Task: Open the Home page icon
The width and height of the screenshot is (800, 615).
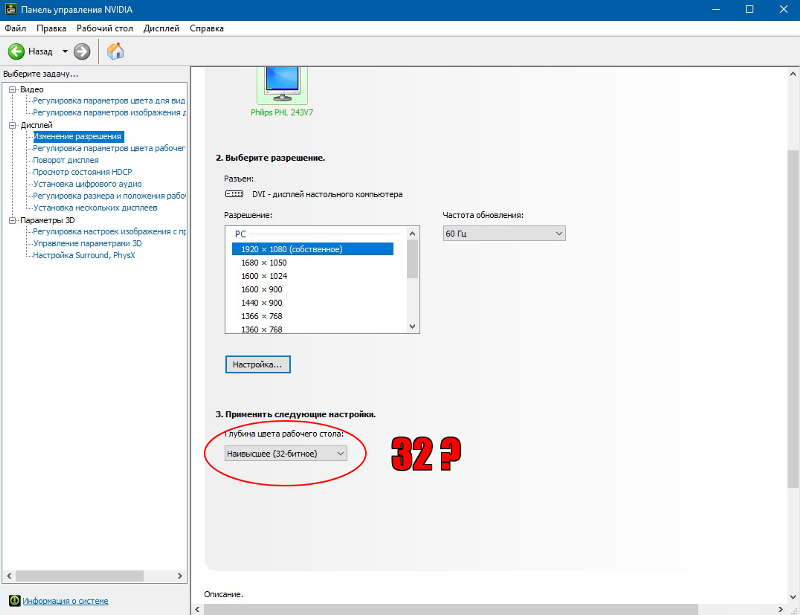Action: pos(115,51)
